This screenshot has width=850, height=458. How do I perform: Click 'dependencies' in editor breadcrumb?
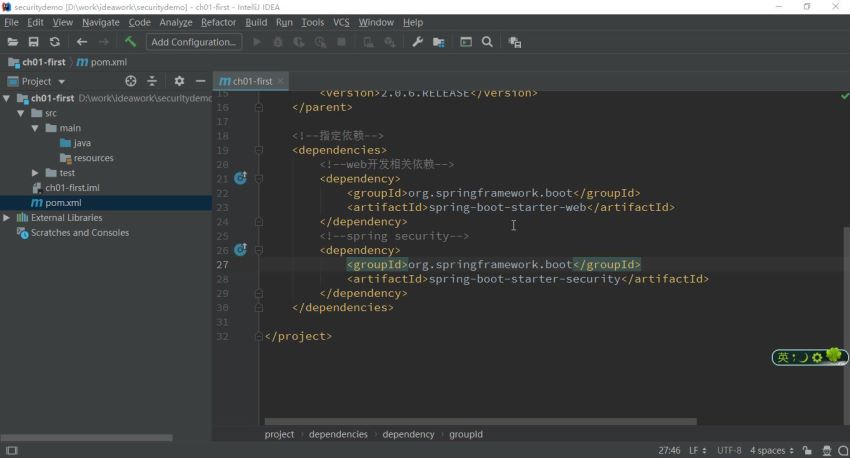pyautogui.click(x=338, y=434)
